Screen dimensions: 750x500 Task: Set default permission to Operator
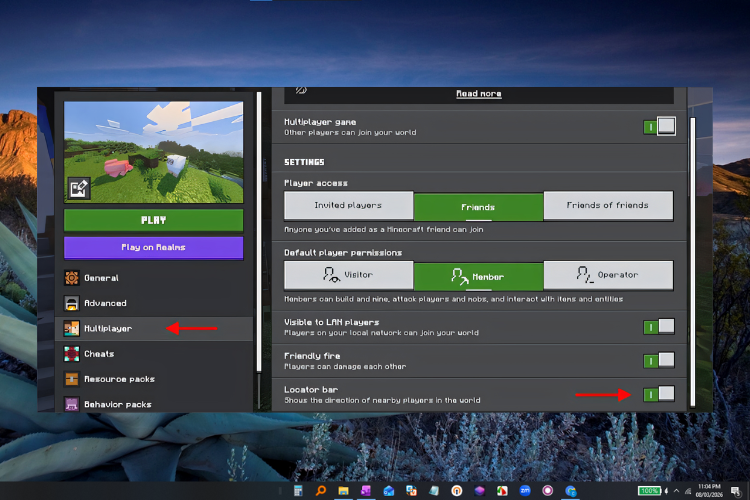pyautogui.click(x=608, y=275)
